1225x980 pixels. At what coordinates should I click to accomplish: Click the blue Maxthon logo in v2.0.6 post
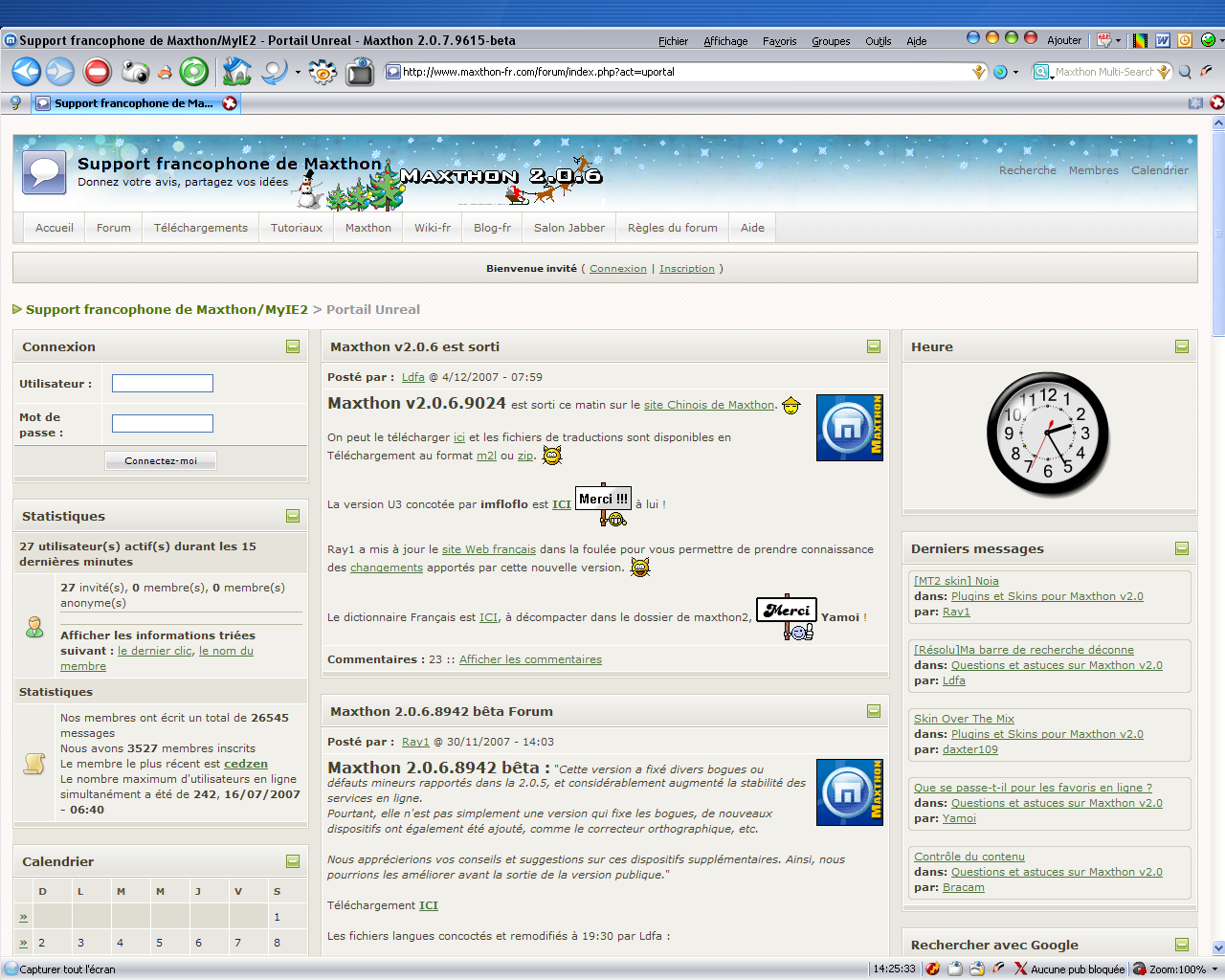point(850,428)
